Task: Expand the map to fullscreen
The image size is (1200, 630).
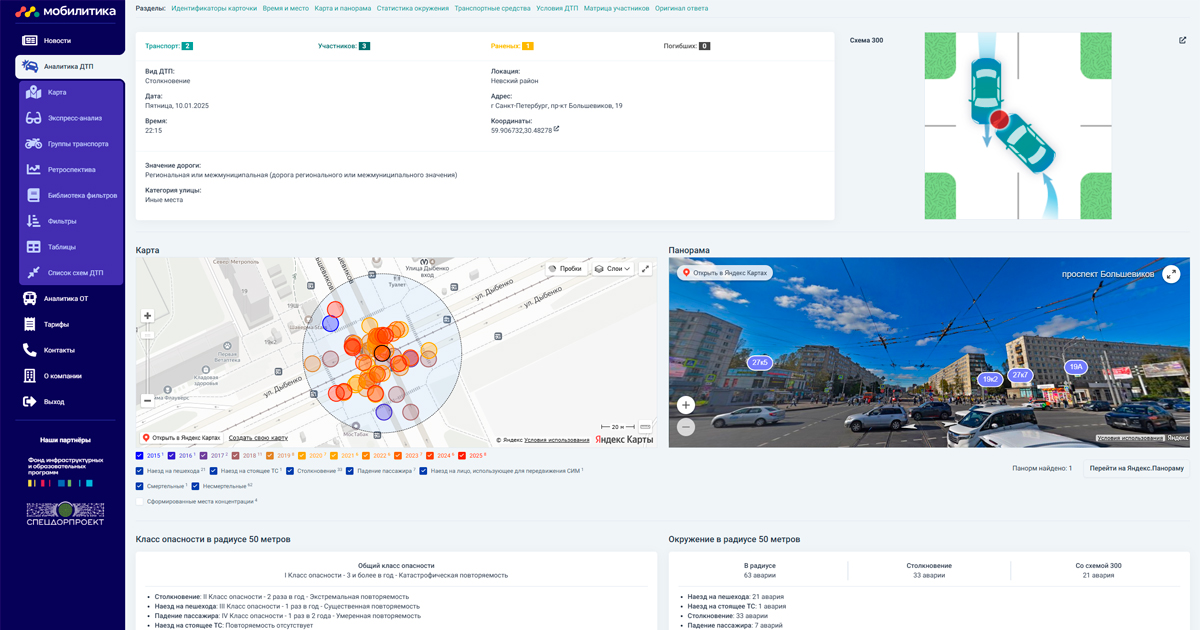Action: tap(645, 269)
